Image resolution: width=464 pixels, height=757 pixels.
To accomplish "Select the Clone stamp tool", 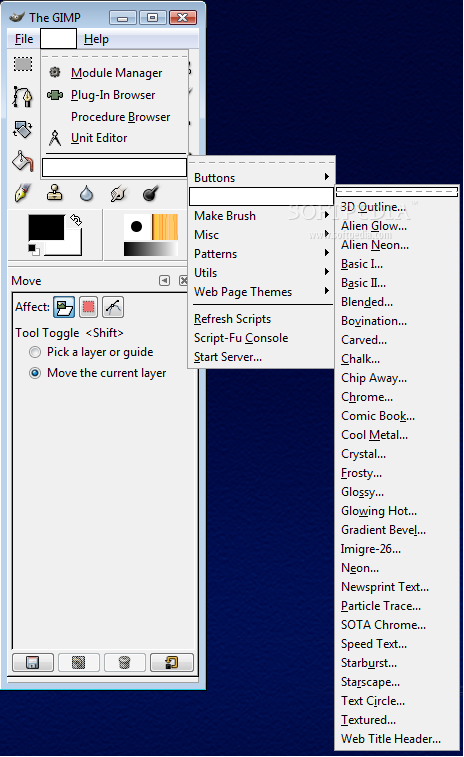I will pyautogui.click(x=55, y=193).
